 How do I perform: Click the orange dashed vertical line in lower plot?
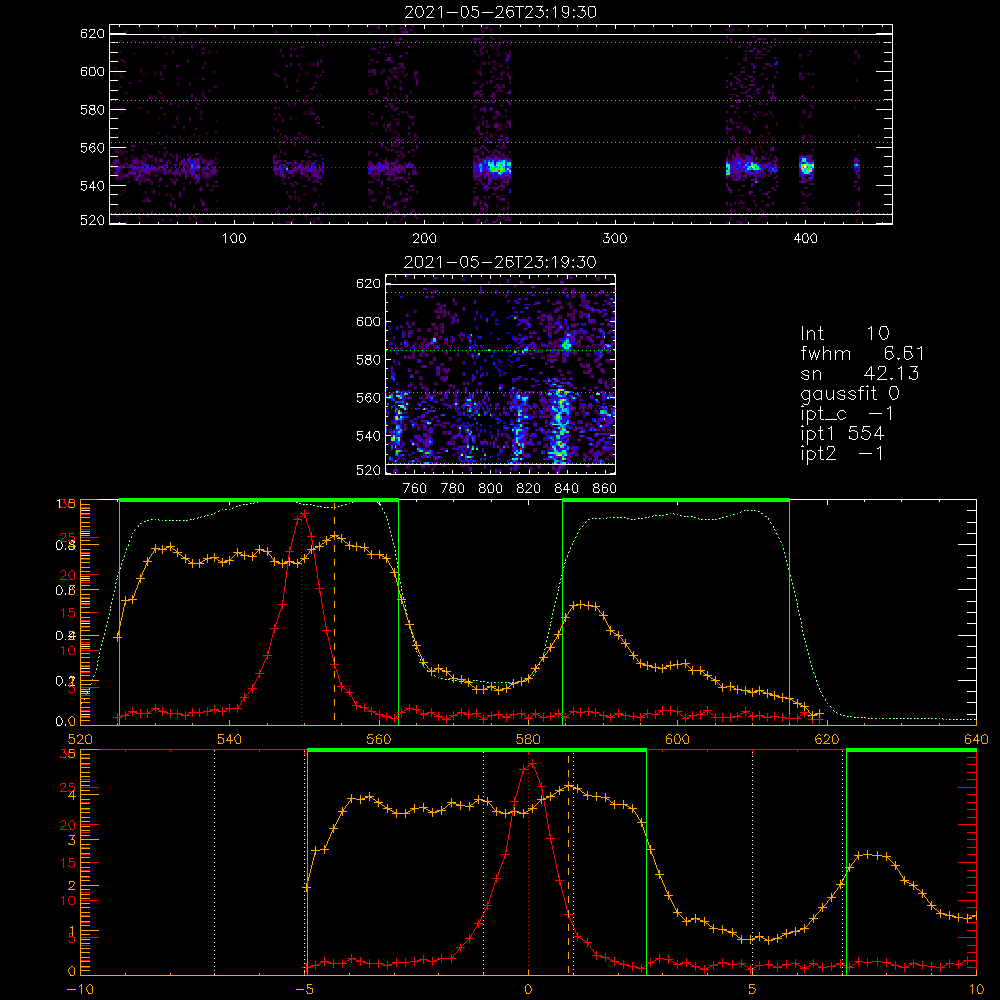click(568, 864)
